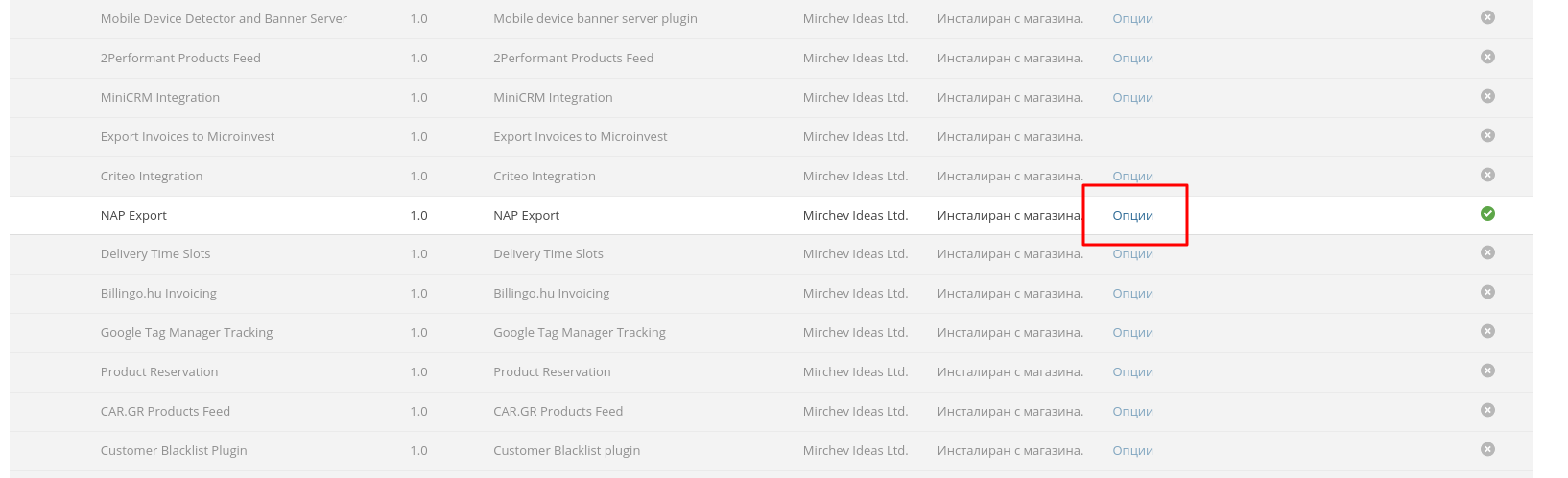Click Google Tag Manager Tracking status icon

click(1487, 331)
